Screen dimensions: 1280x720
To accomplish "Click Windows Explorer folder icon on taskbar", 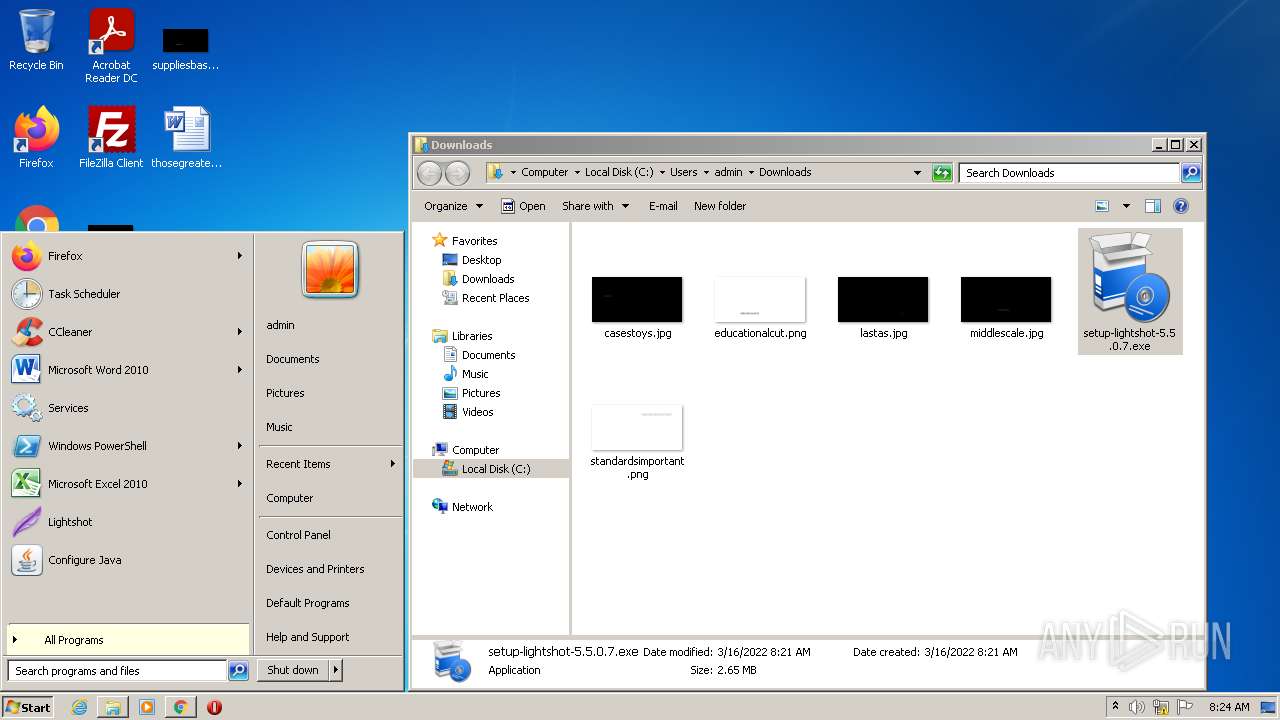I will [x=113, y=707].
